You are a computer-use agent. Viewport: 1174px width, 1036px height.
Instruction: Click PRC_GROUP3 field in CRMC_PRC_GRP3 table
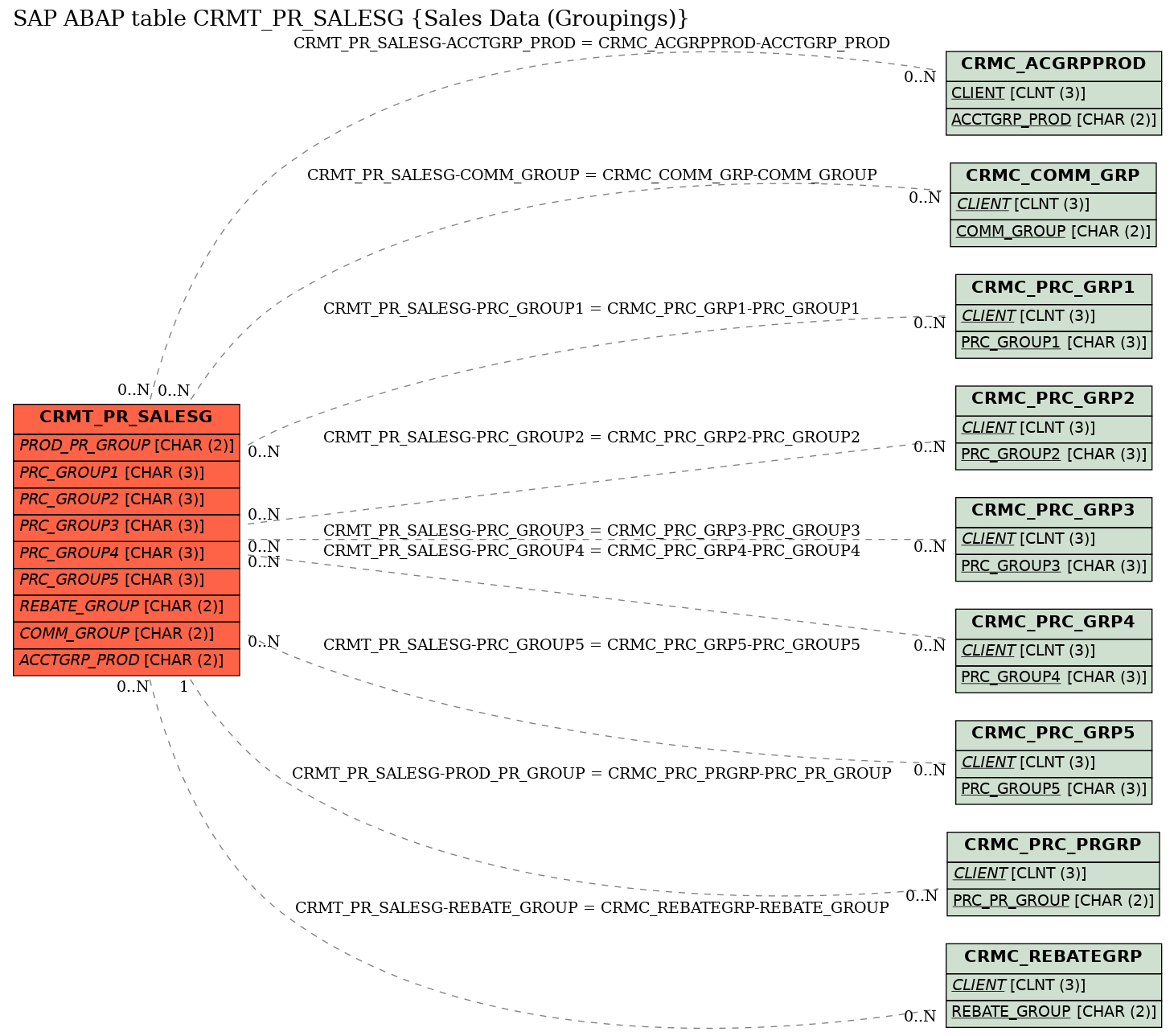(1053, 567)
